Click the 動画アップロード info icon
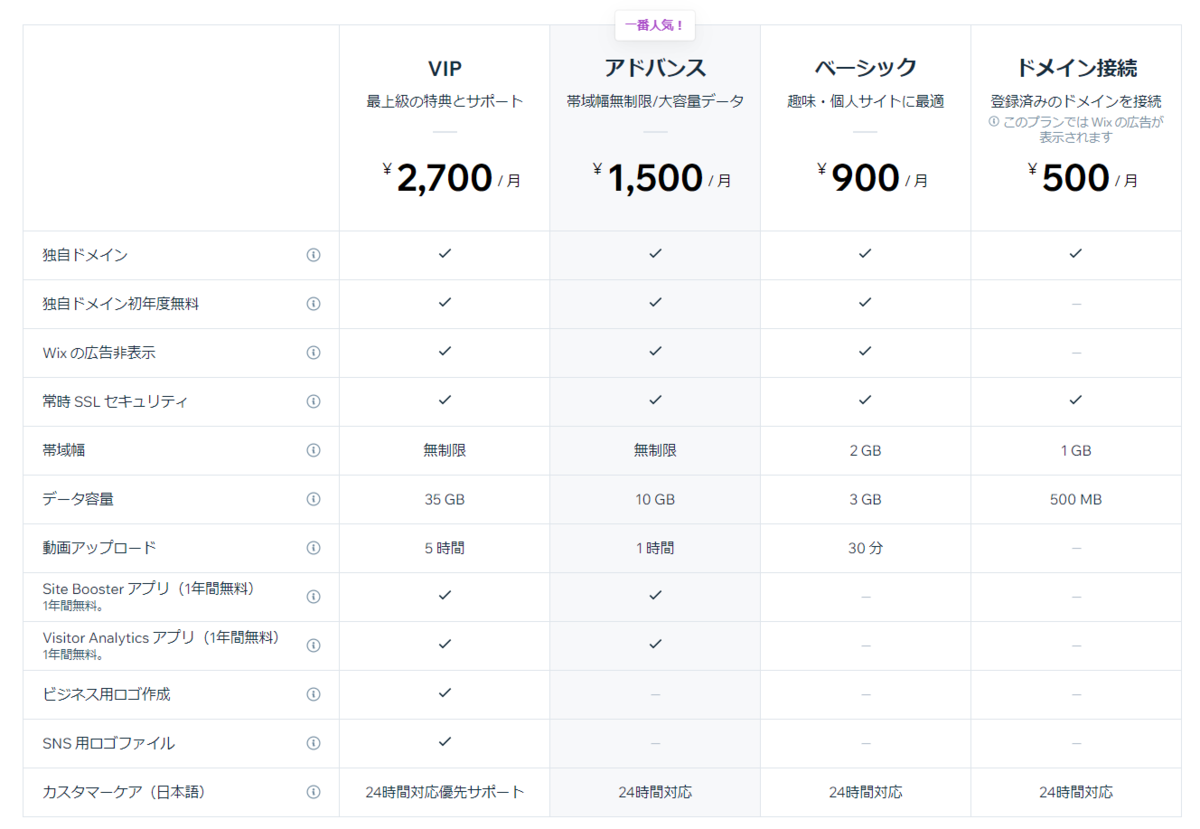This screenshot has height=829, width=1200. click(x=313, y=548)
